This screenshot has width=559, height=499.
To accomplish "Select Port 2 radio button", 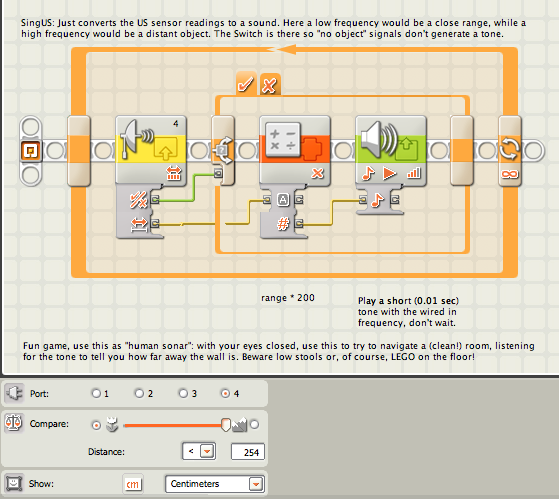I will tap(139, 393).
